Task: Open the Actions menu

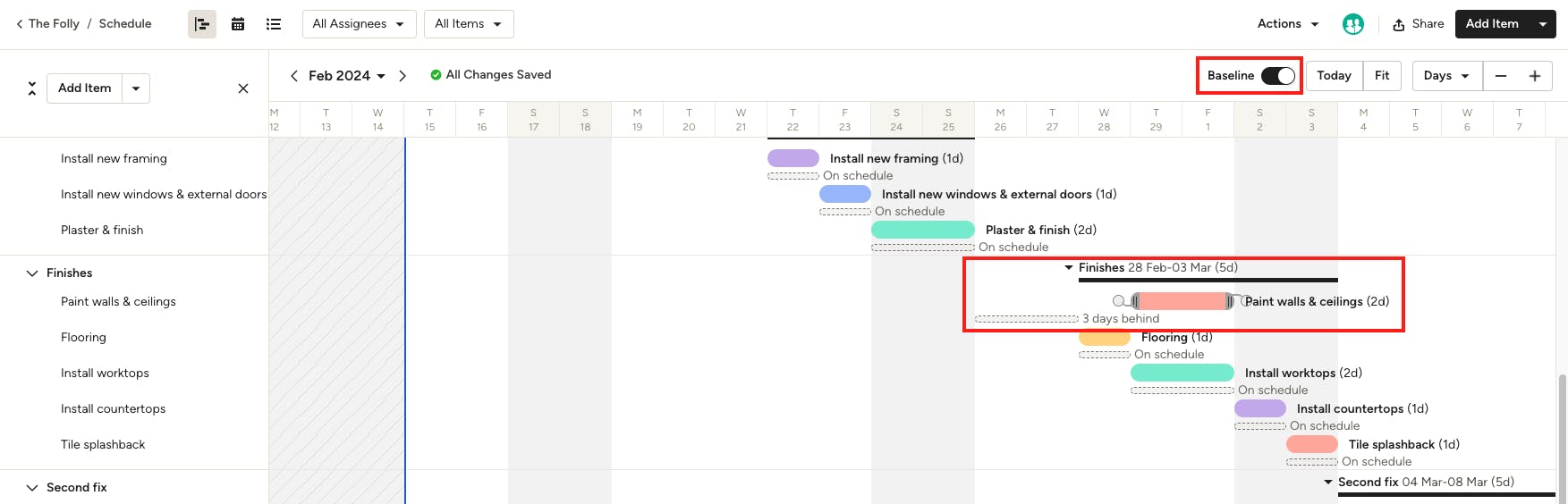Action: [x=1288, y=24]
